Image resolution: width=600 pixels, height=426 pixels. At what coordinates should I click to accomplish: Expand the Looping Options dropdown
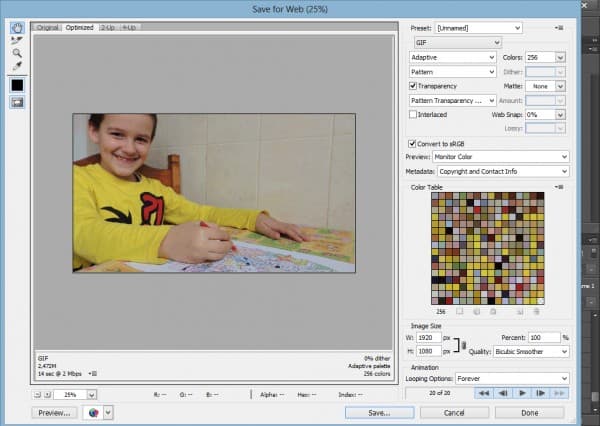tap(511, 379)
